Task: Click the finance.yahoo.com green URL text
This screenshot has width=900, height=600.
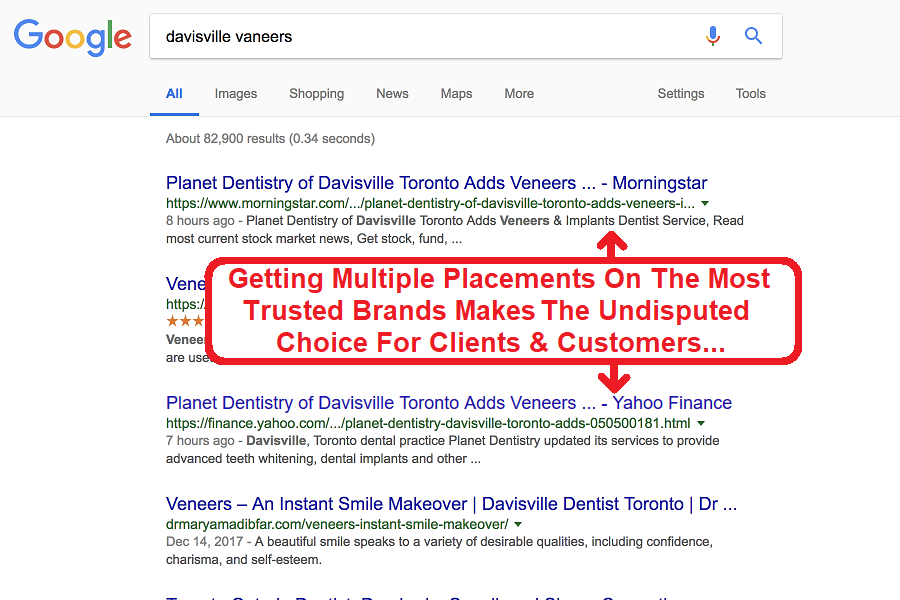Action: point(428,423)
